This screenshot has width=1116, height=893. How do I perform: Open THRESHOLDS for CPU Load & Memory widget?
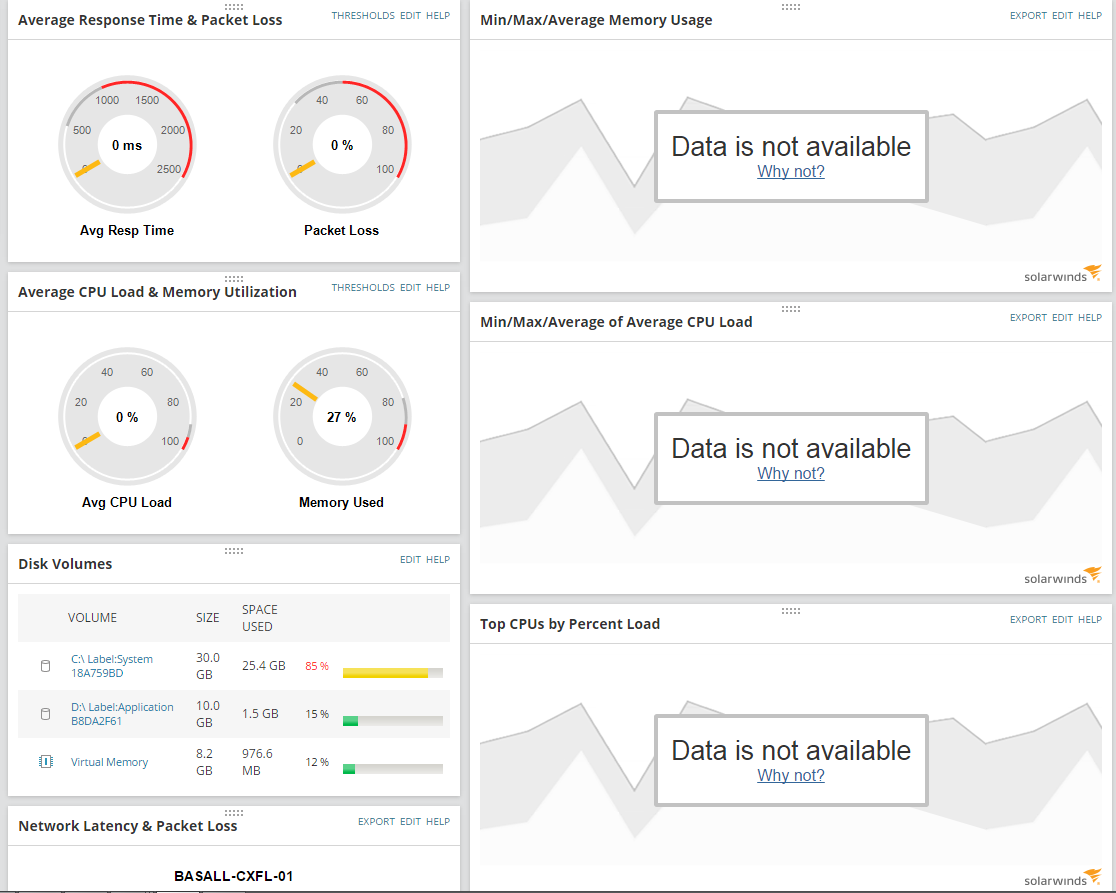tap(363, 287)
